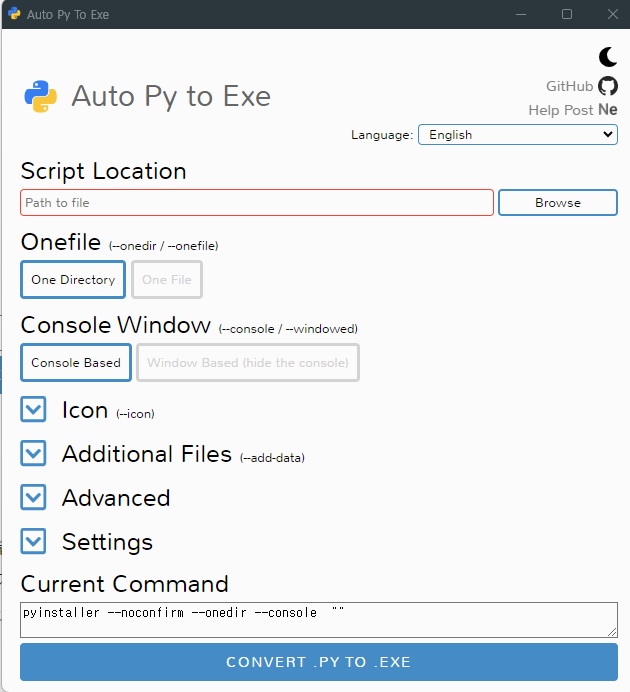Click the title bar Python icon

coord(14,14)
